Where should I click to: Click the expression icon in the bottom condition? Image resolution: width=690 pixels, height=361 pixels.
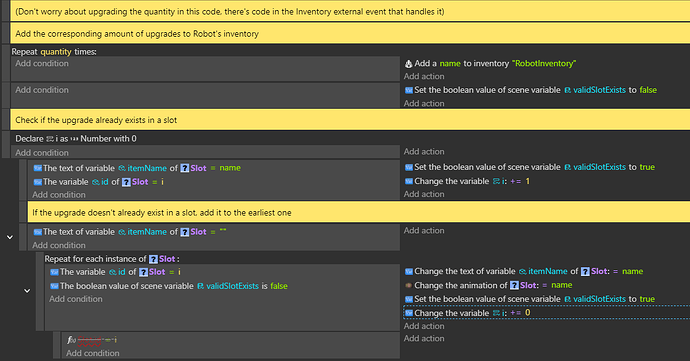[x=71, y=340]
